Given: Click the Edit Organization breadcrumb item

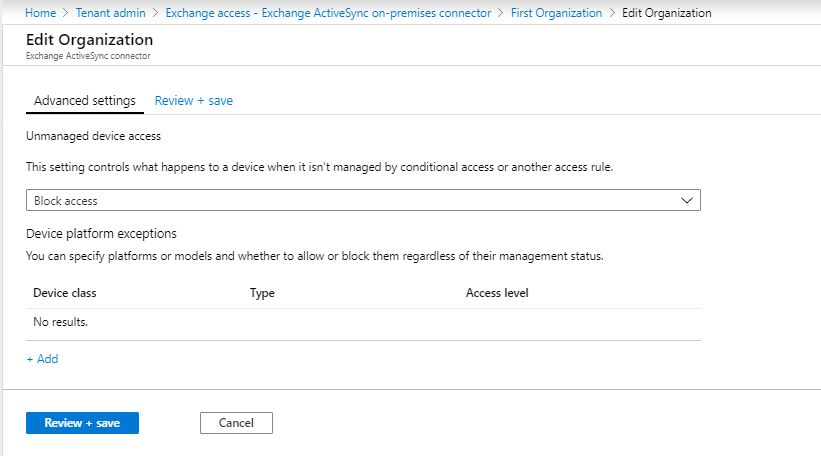Looking at the screenshot, I should tap(667, 13).
